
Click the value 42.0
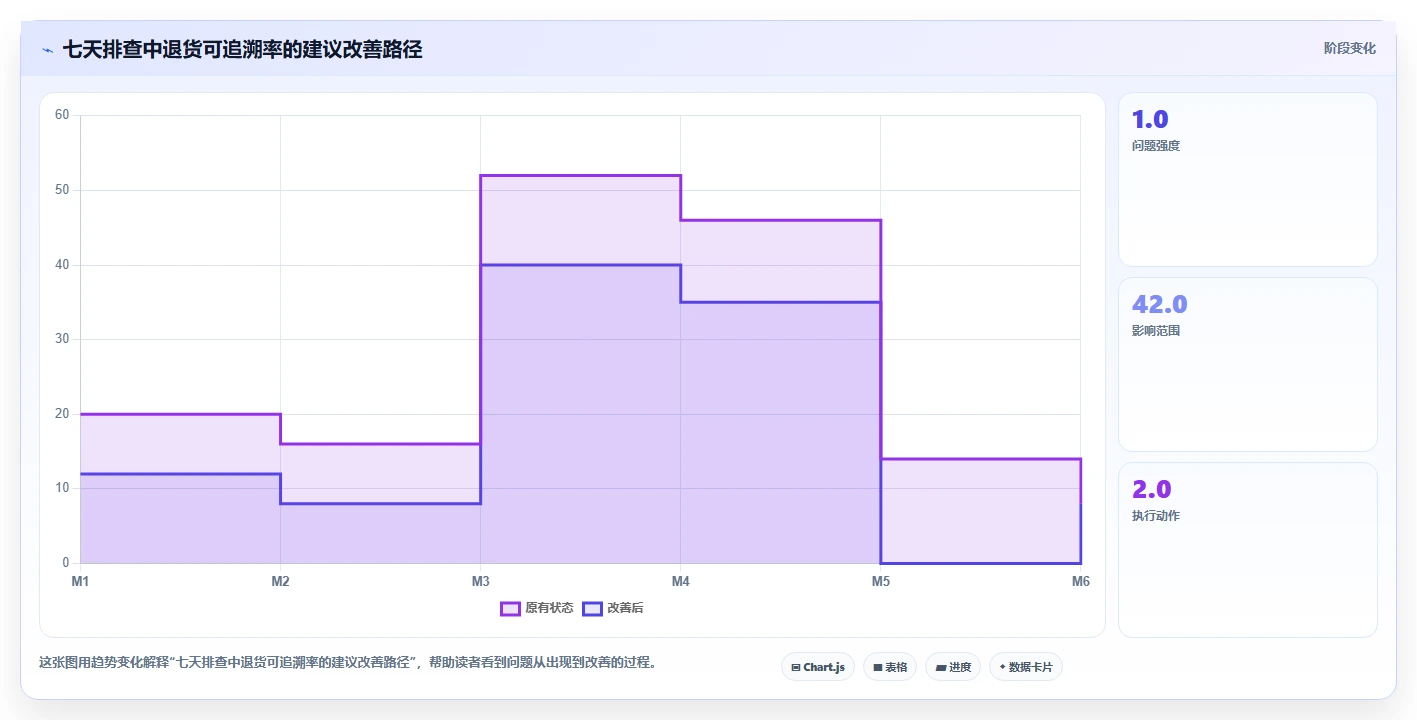(x=1159, y=304)
